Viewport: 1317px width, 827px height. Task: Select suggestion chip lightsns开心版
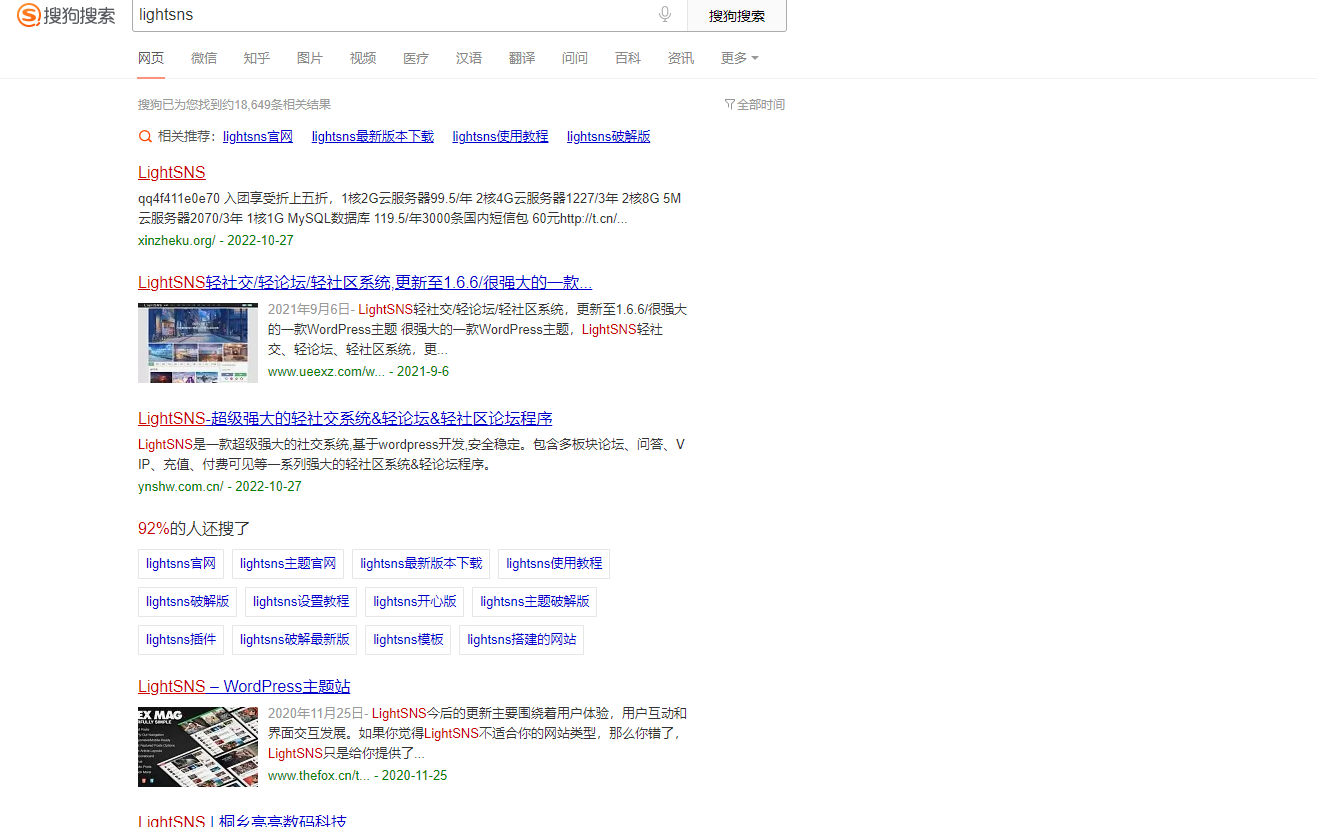(x=415, y=602)
